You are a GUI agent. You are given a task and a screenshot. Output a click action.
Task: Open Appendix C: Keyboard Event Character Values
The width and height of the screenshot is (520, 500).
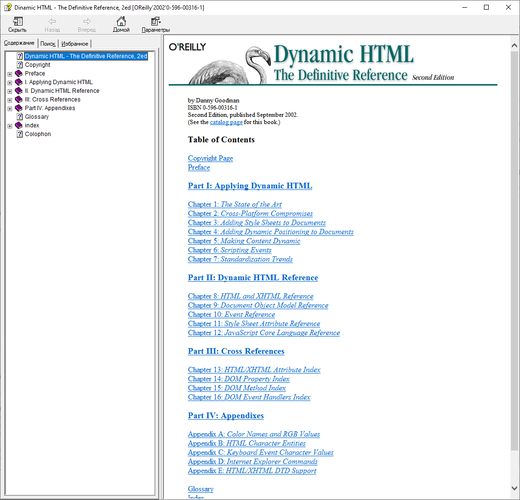click(x=261, y=452)
